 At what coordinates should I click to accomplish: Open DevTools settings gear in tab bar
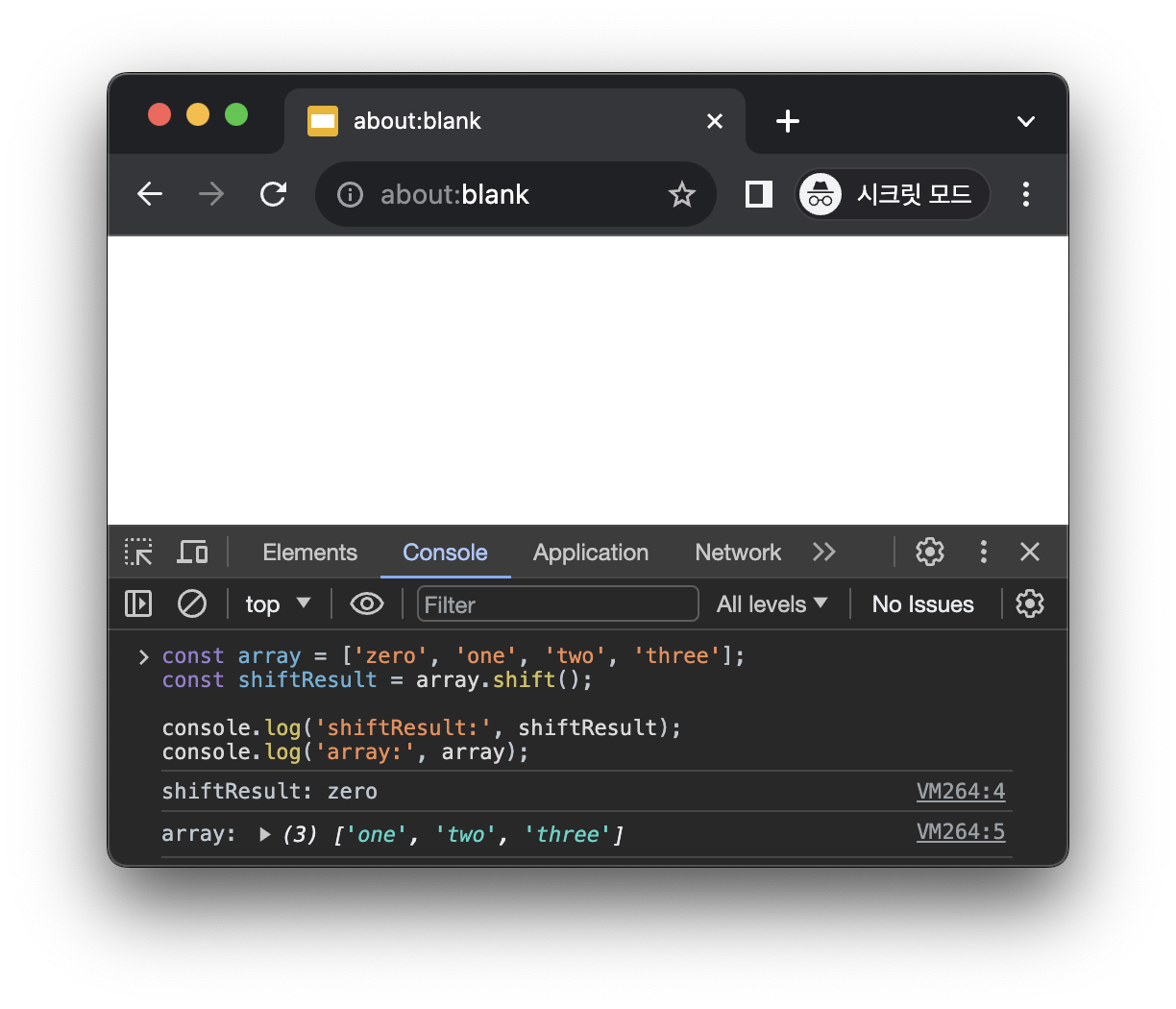(x=930, y=552)
